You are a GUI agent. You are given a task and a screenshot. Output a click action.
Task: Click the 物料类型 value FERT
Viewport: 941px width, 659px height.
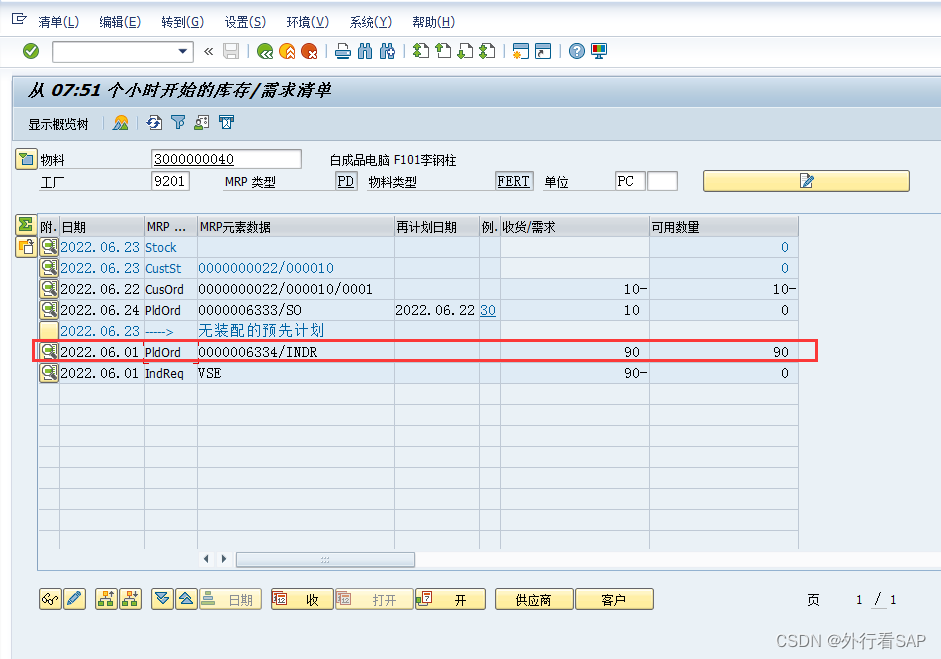(514, 181)
